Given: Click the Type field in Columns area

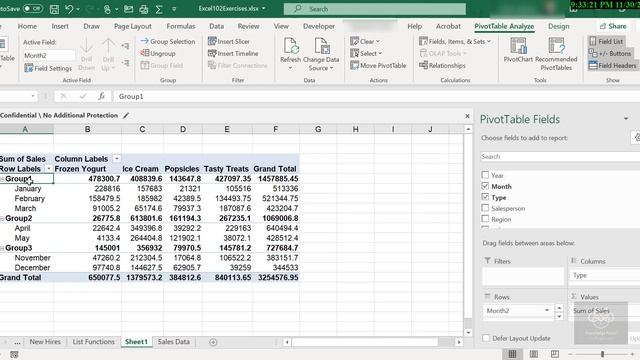Looking at the screenshot, I should [604, 276].
